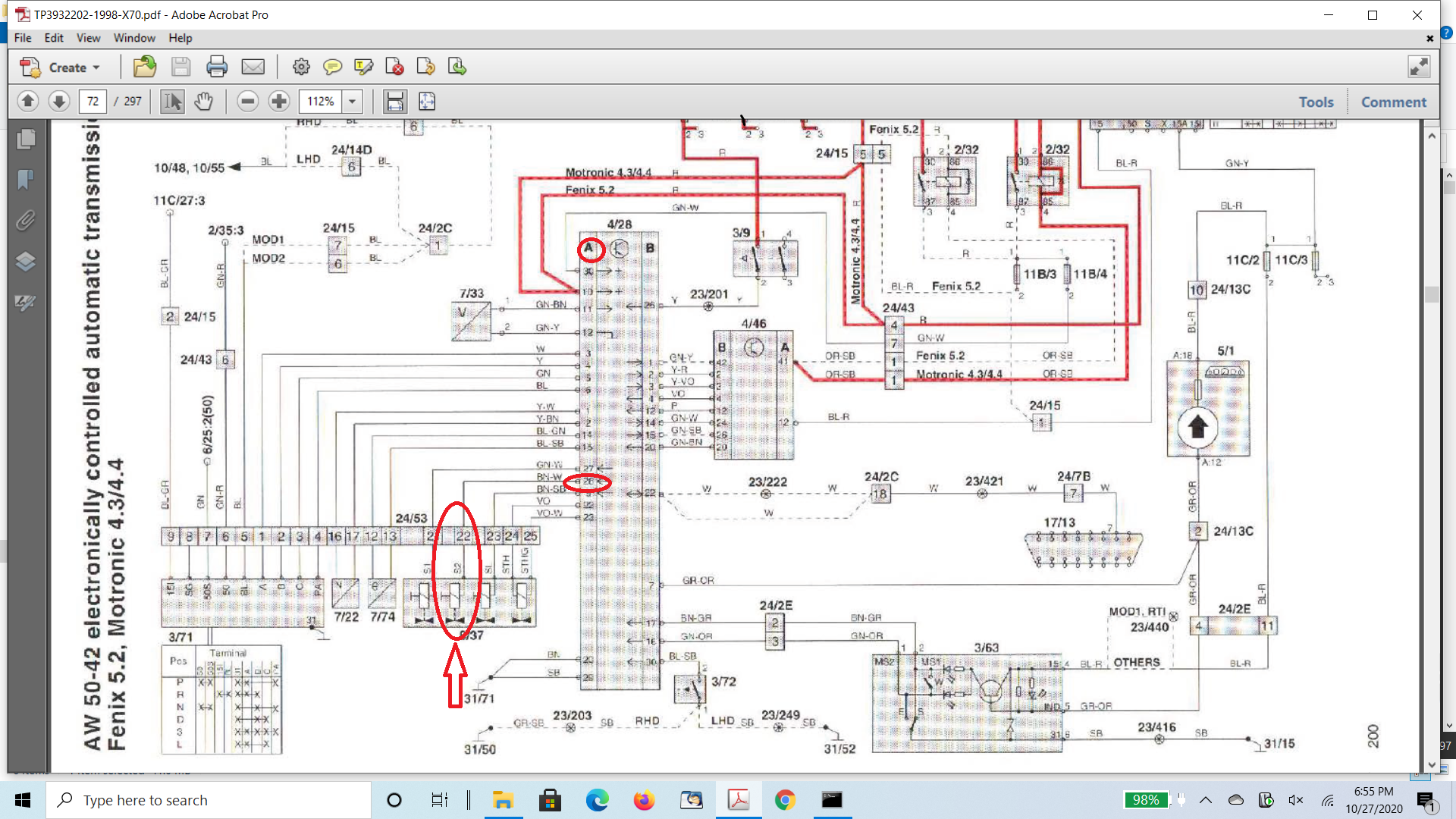Open the Layers panel in sidebar
This screenshot has width=1456, height=819.
coord(25,262)
